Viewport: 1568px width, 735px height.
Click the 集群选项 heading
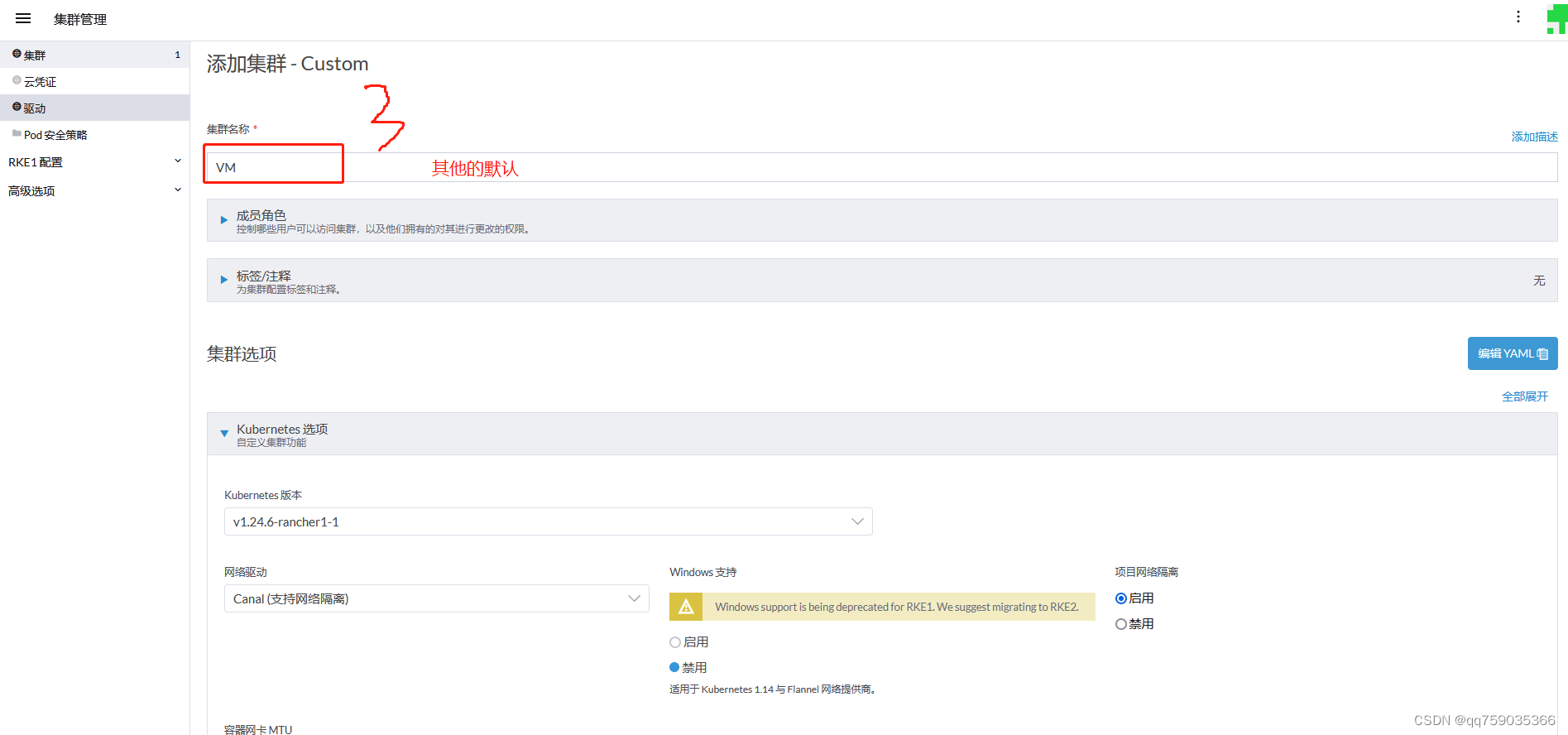(242, 354)
